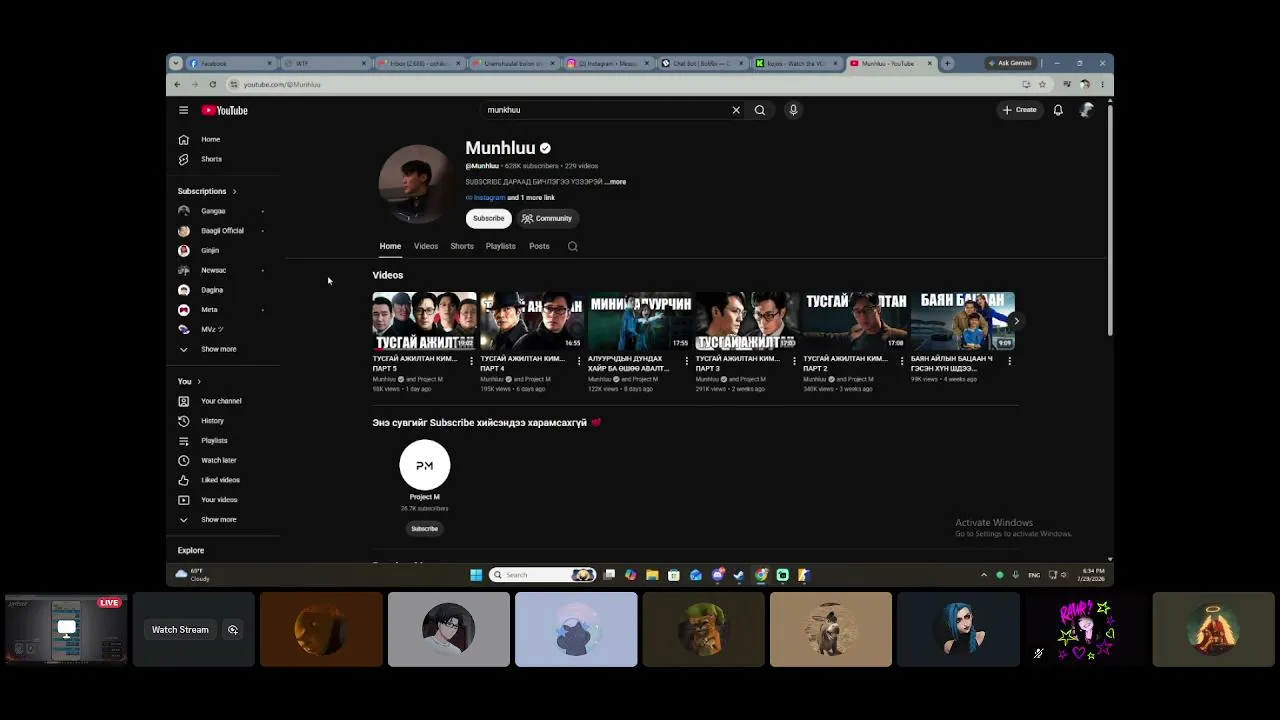Show hidden system tray icons

point(984,575)
